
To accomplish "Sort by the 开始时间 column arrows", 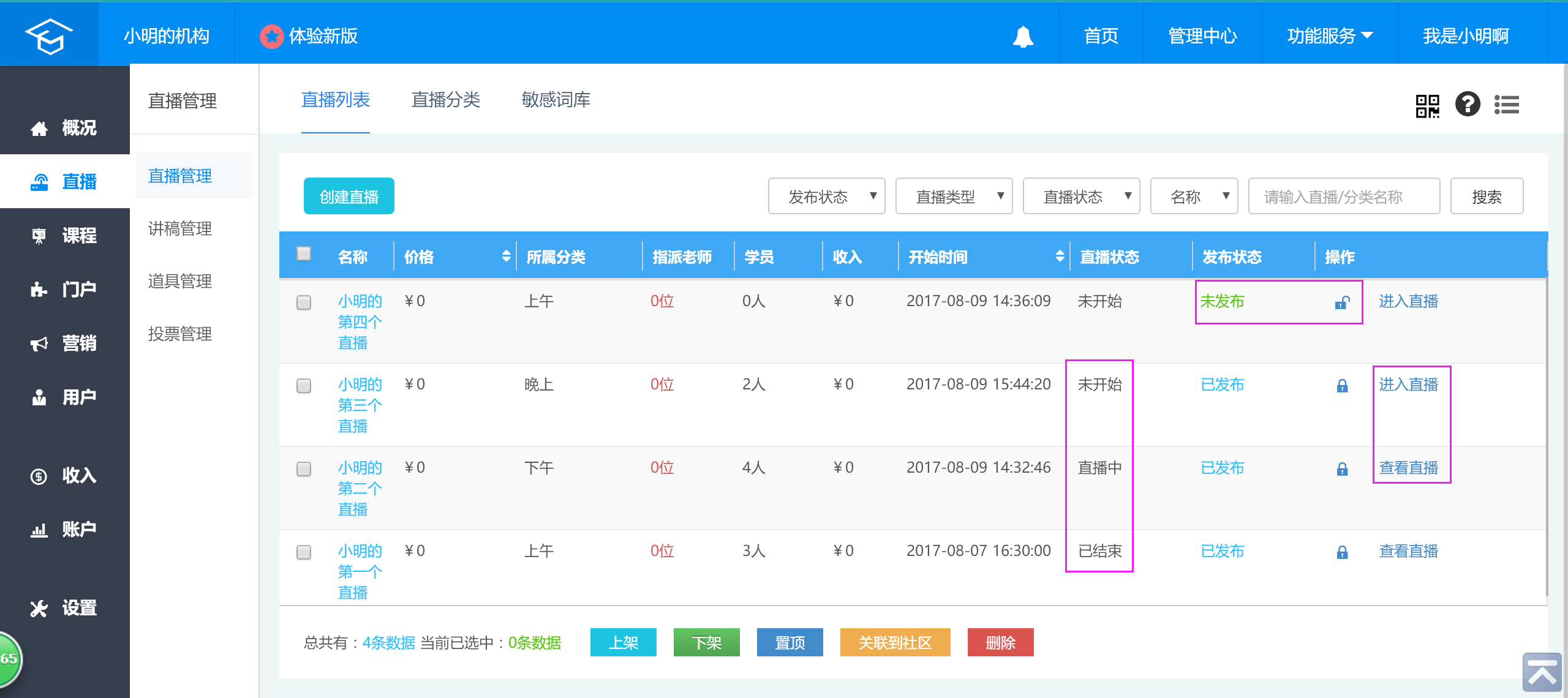I will tap(1060, 257).
